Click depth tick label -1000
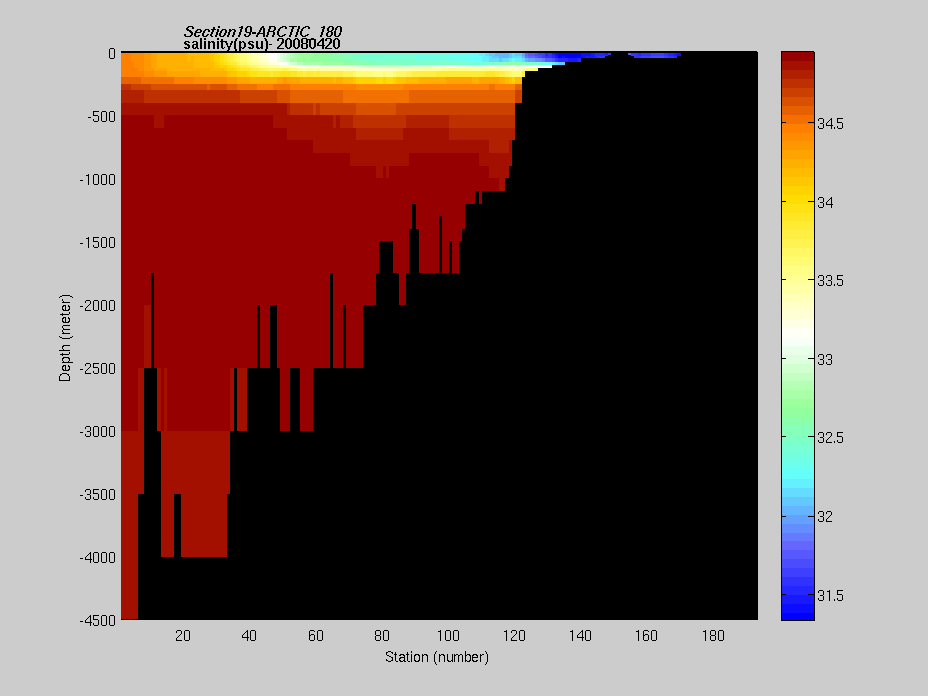This screenshot has height=696, width=928. (x=98, y=180)
